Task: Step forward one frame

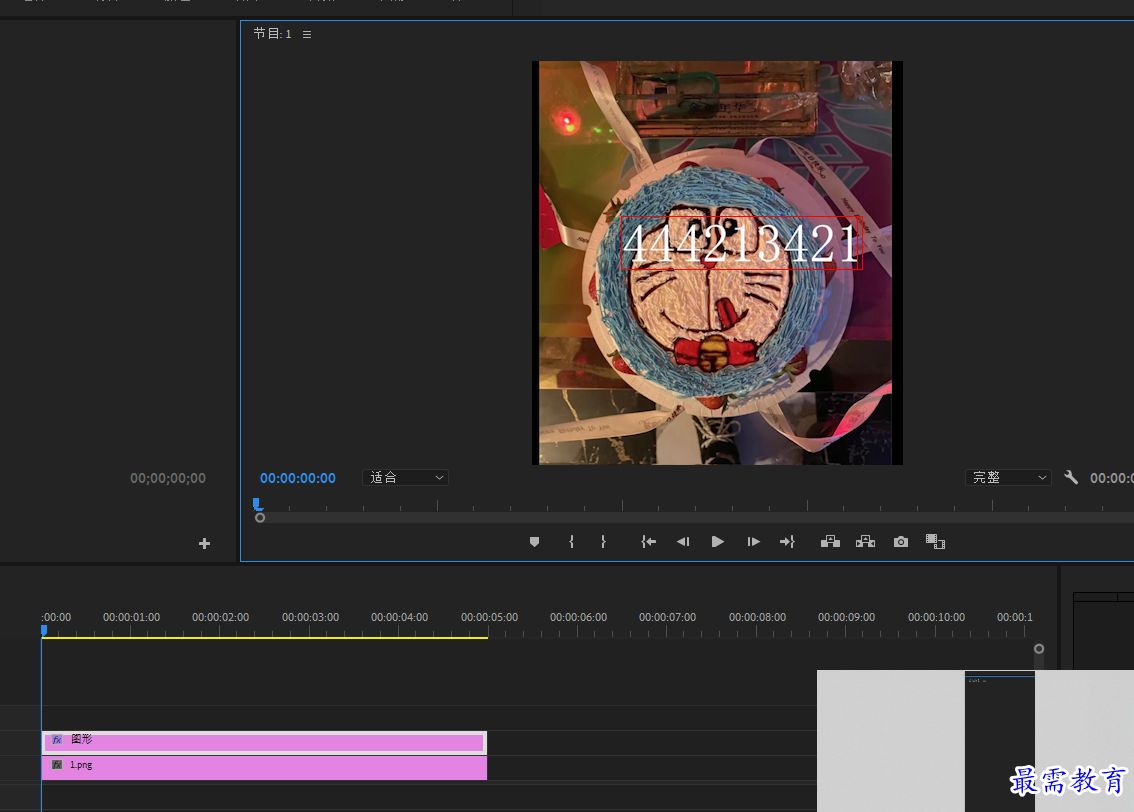Action: coord(754,542)
